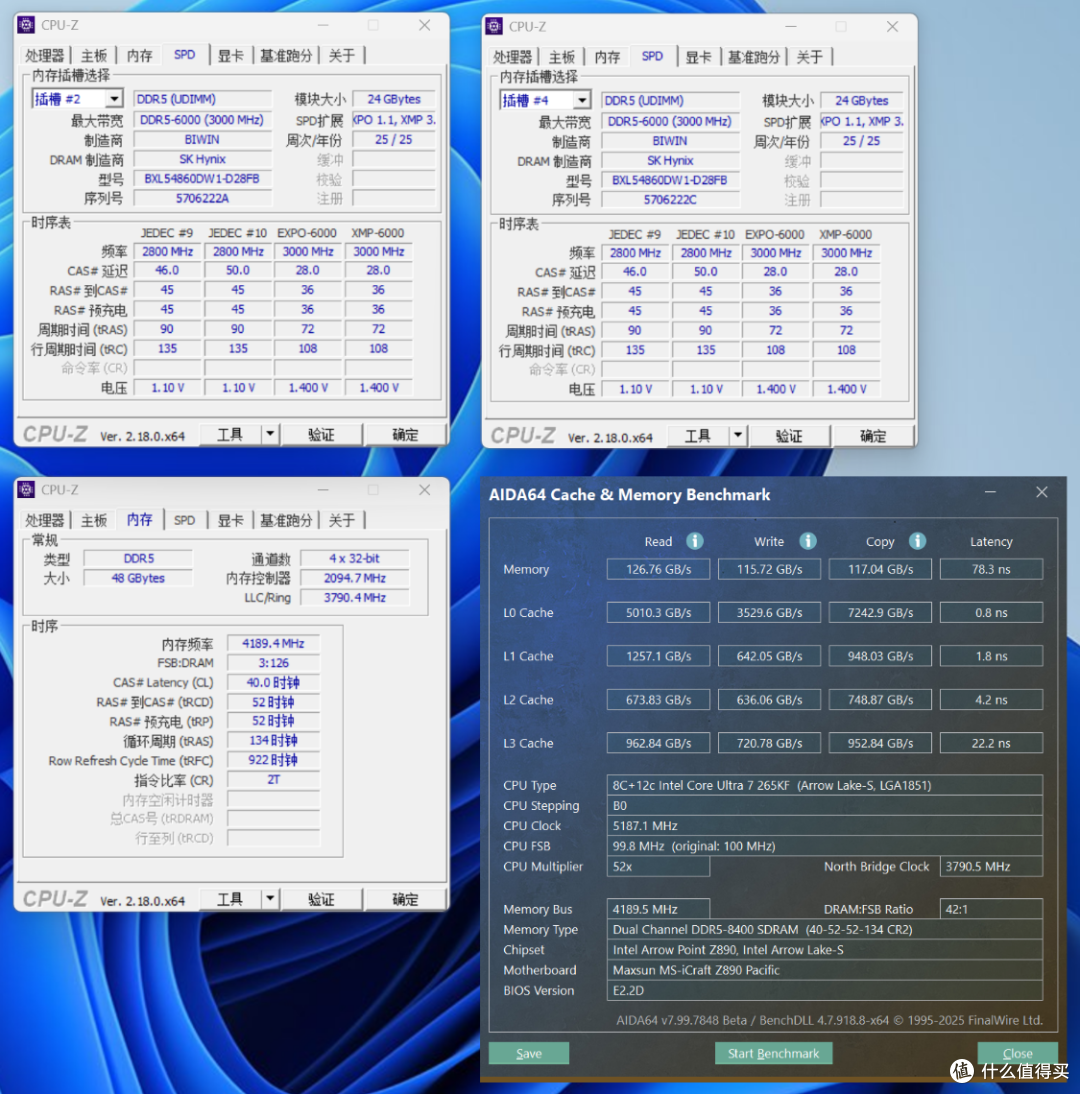Expand the 工具 arrow in memory tab window
This screenshot has height=1094, width=1080.
coord(270,899)
